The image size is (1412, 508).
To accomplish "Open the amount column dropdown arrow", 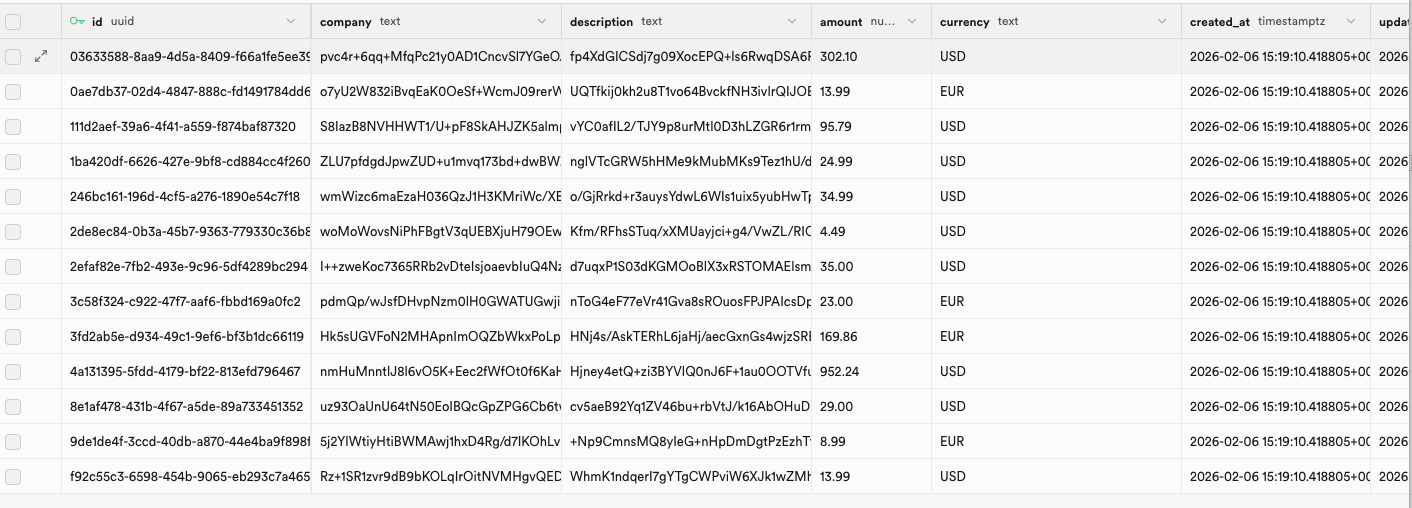I will coord(912,21).
